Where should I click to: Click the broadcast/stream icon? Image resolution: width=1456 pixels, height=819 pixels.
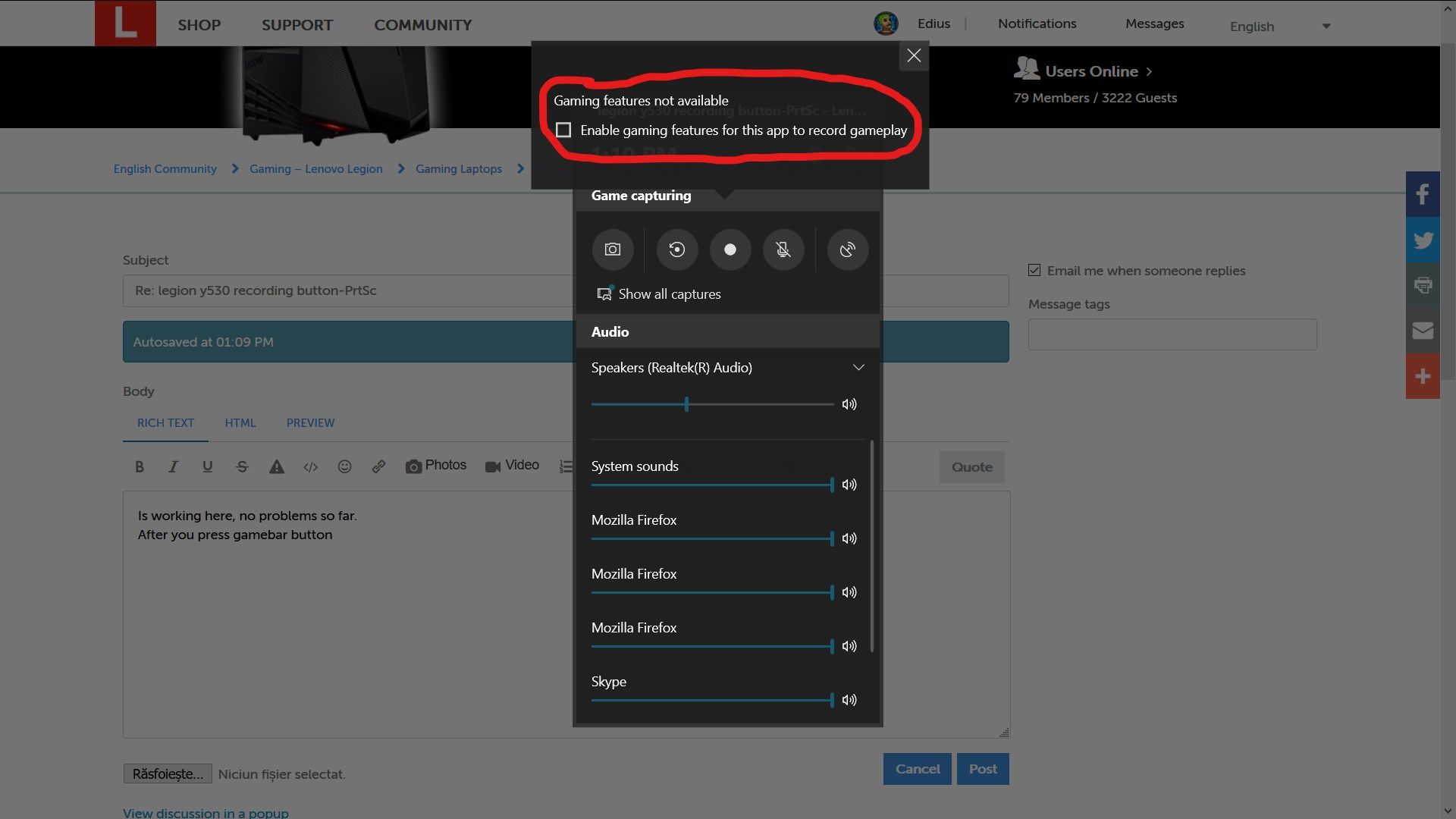(845, 249)
